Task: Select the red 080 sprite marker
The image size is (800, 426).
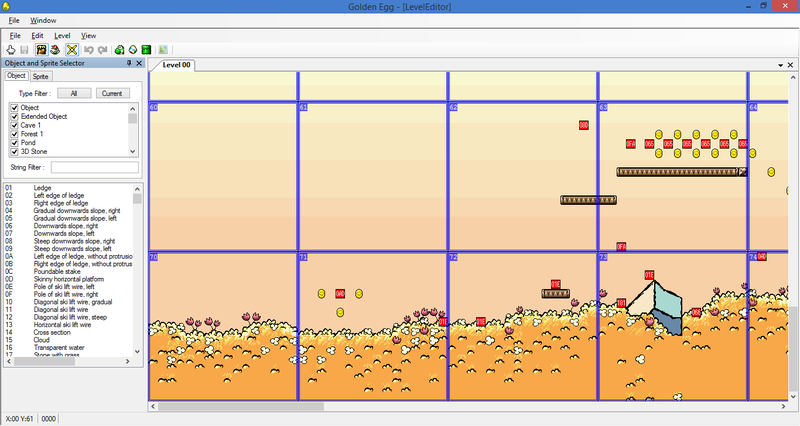Action: click(x=584, y=125)
